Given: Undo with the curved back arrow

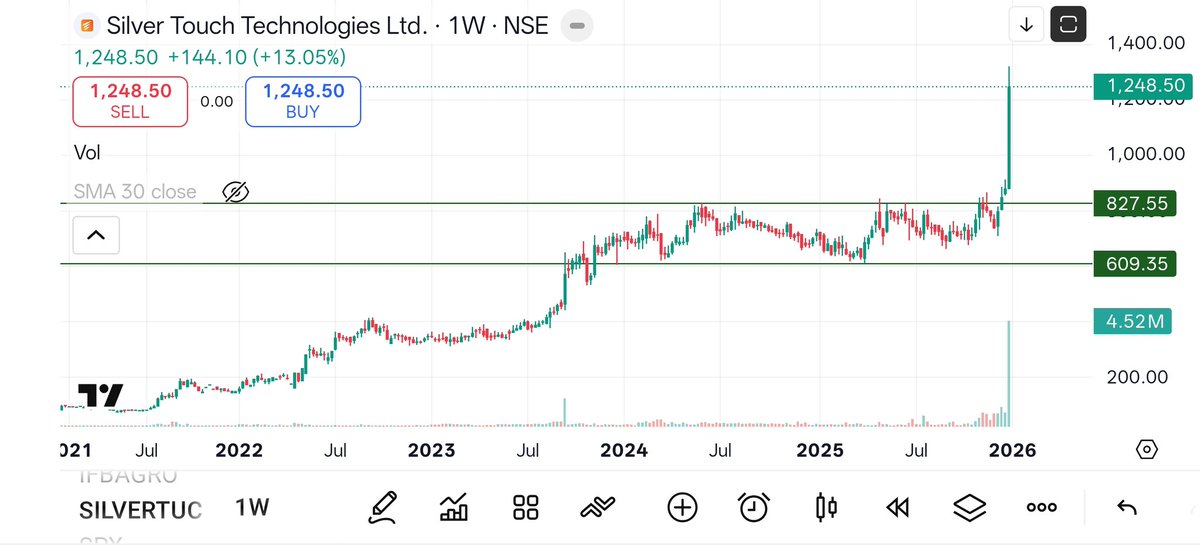Looking at the screenshot, I should (x=1127, y=508).
